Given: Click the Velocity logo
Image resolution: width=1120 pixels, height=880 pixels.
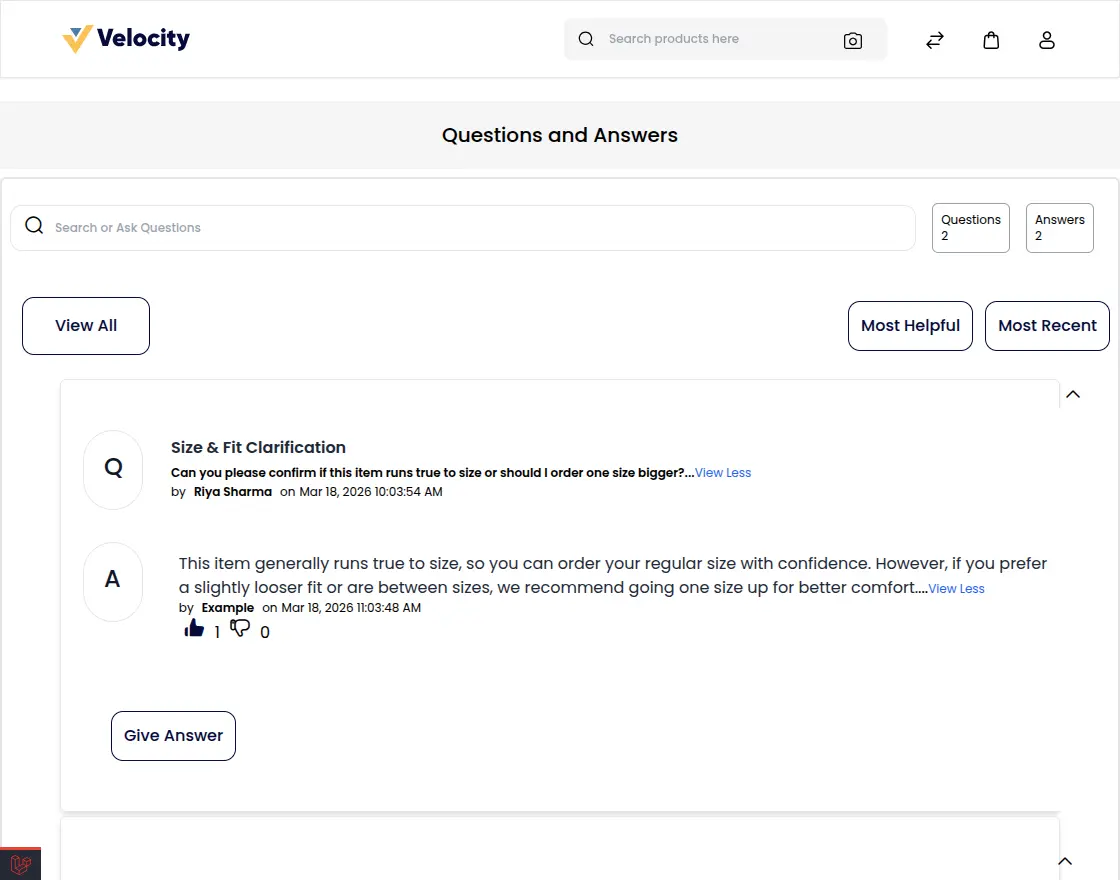Looking at the screenshot, I should [127, 39].
